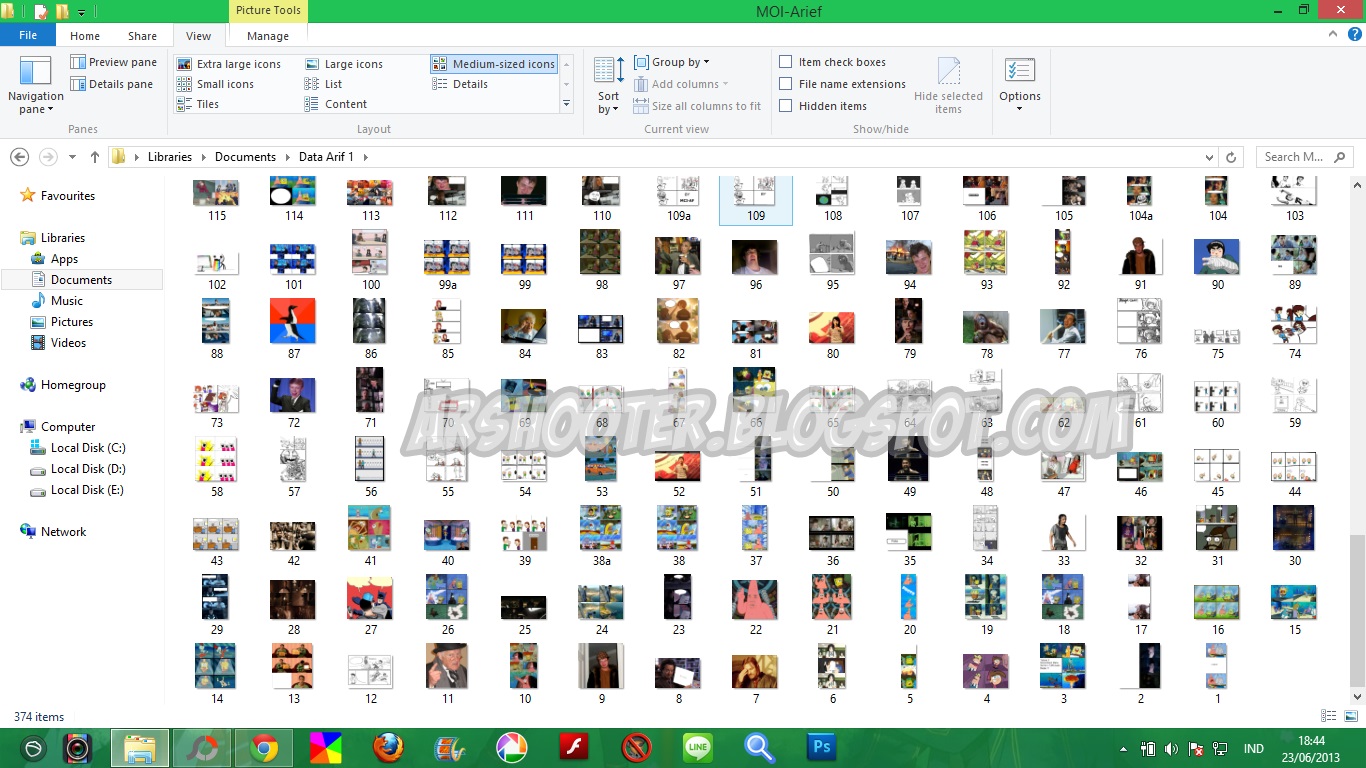Click Libraries in the address path
Image resolution: width=1366 pixels, height=768 pixels.
pyautogui.click(x=170, y=157)
